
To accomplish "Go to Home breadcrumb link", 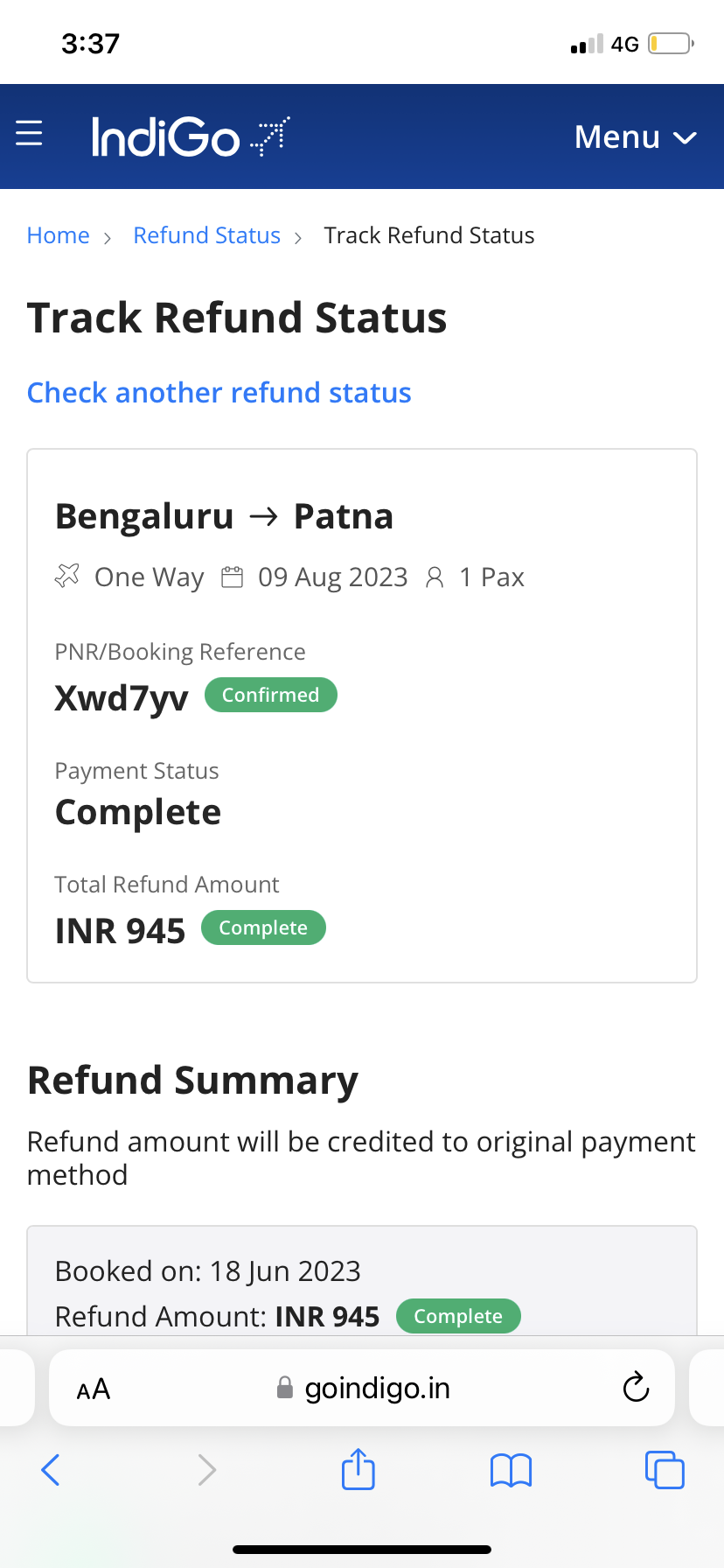I will tap(58, 235).
